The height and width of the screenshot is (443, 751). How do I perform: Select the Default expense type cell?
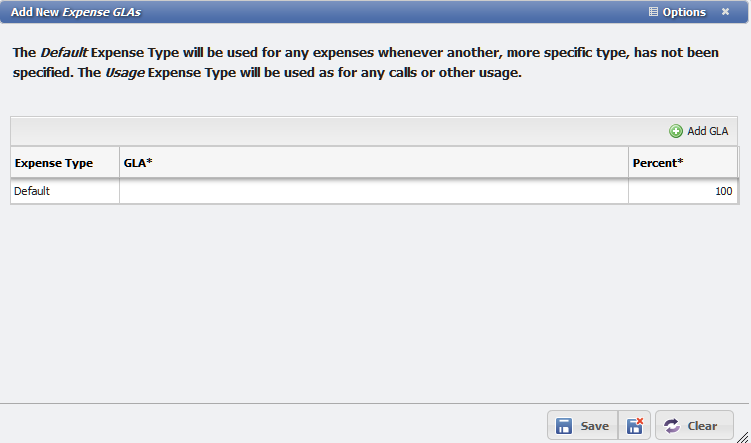[64, 191]
